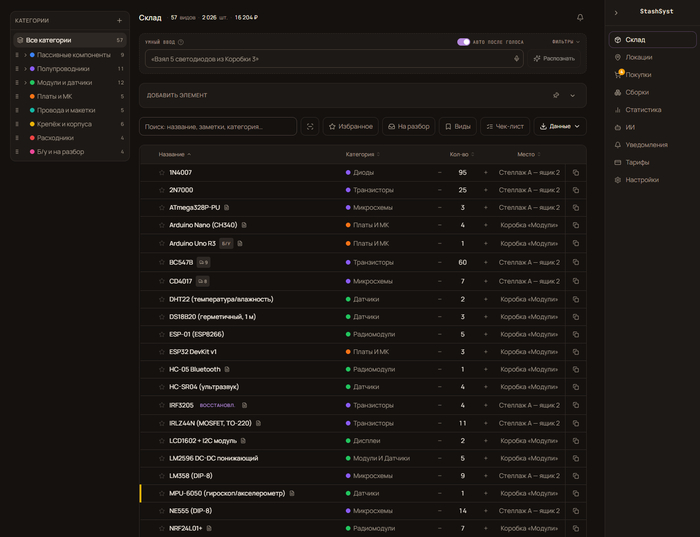Open the note icon of ATmega328P-PU
This screenshot has height=537, width=700.
(227, 208)
